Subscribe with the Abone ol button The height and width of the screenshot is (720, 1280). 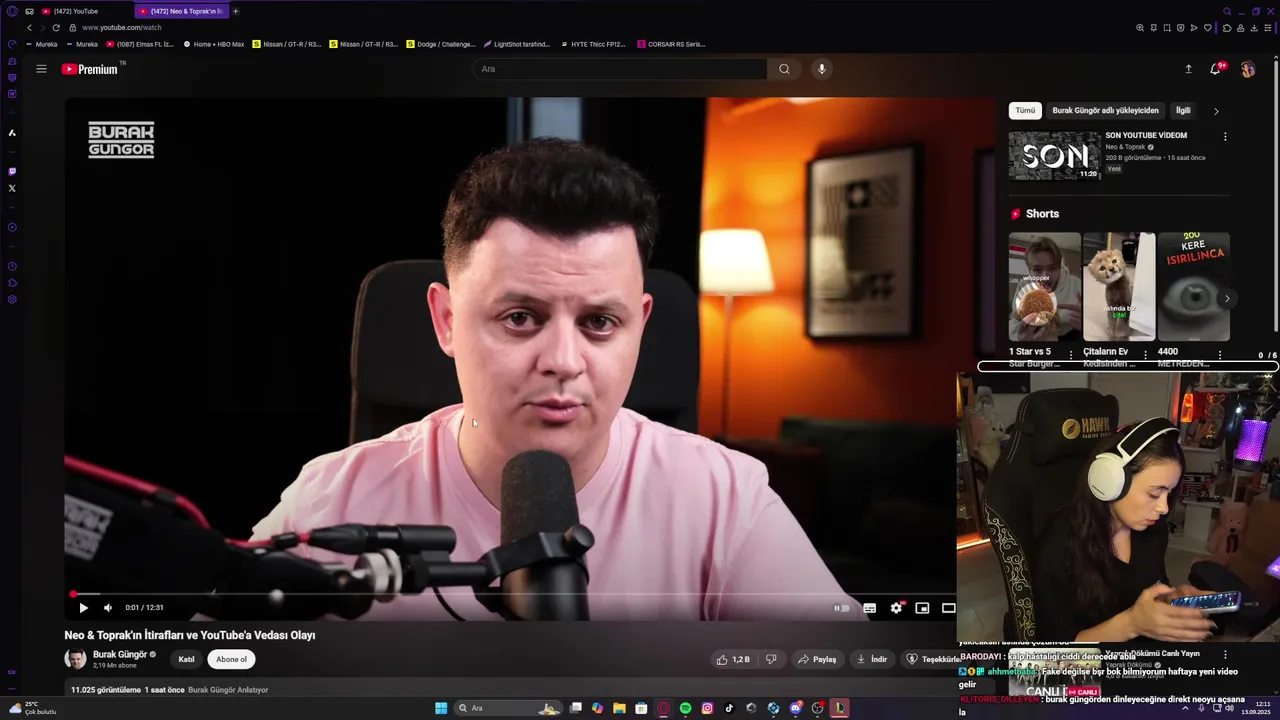[x=231, y=659]
